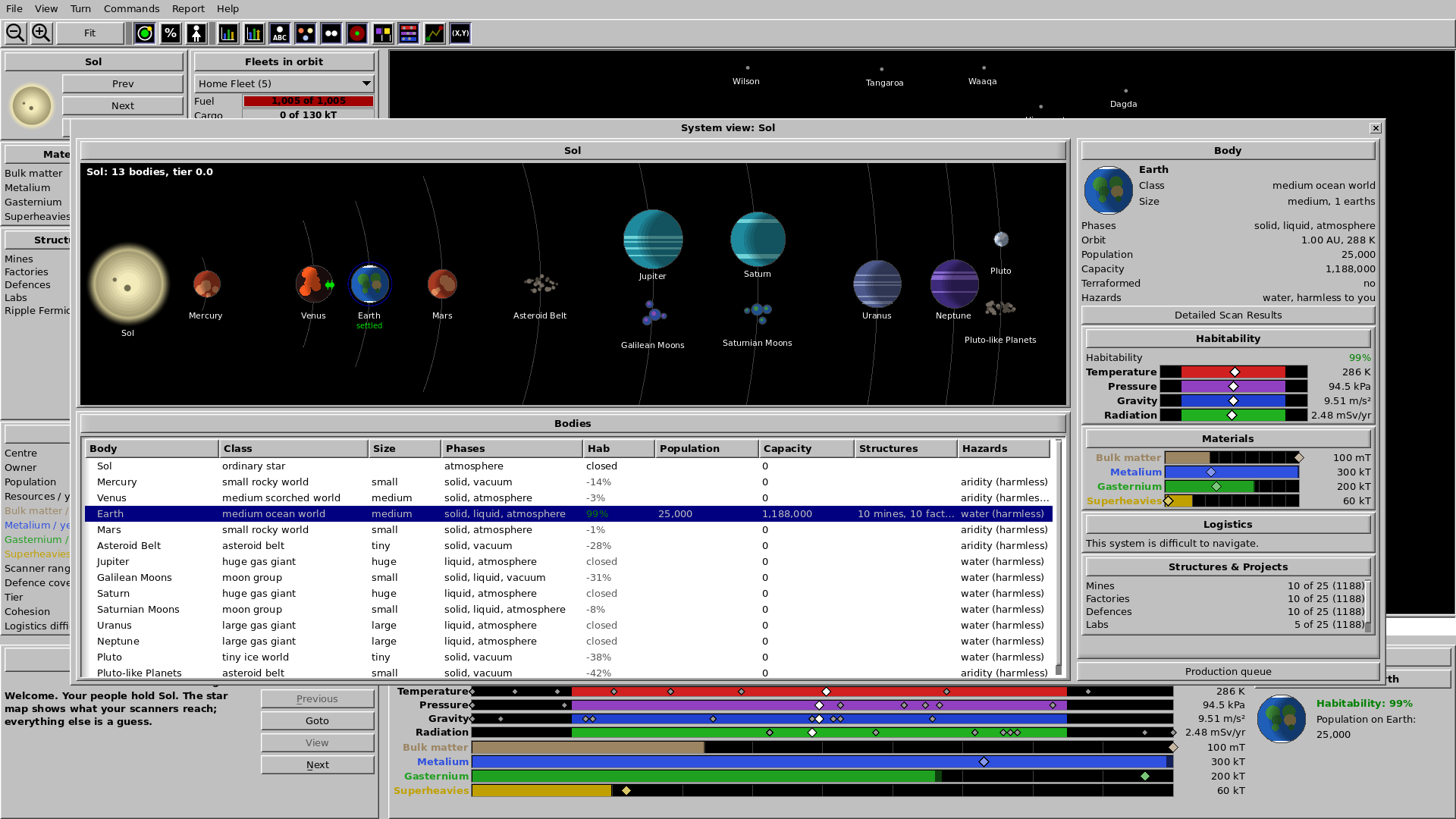Open the Commands menu
1456x819 pixels.
click(x=132, y=8)
